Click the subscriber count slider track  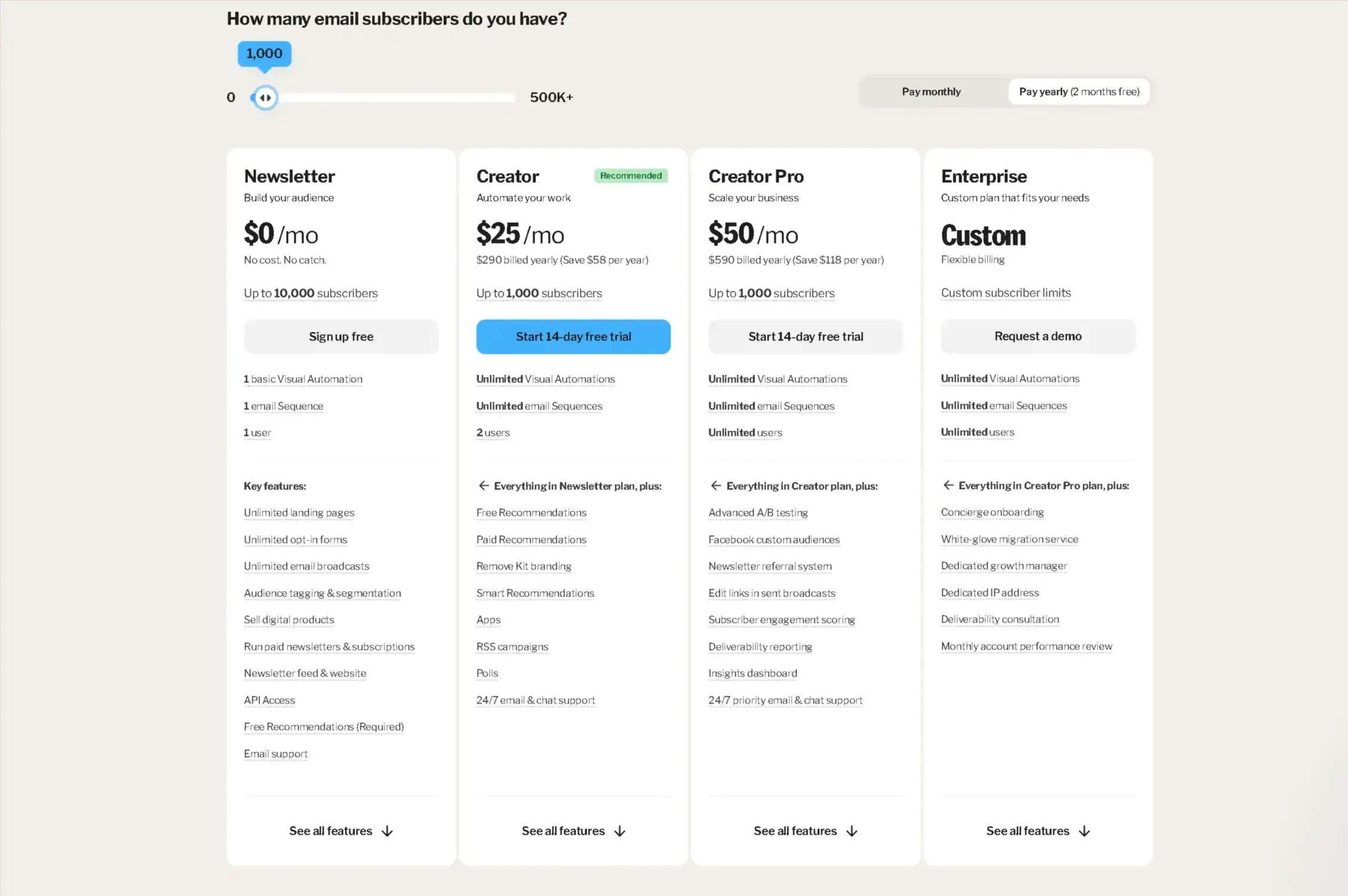click(x=394, y=97)
